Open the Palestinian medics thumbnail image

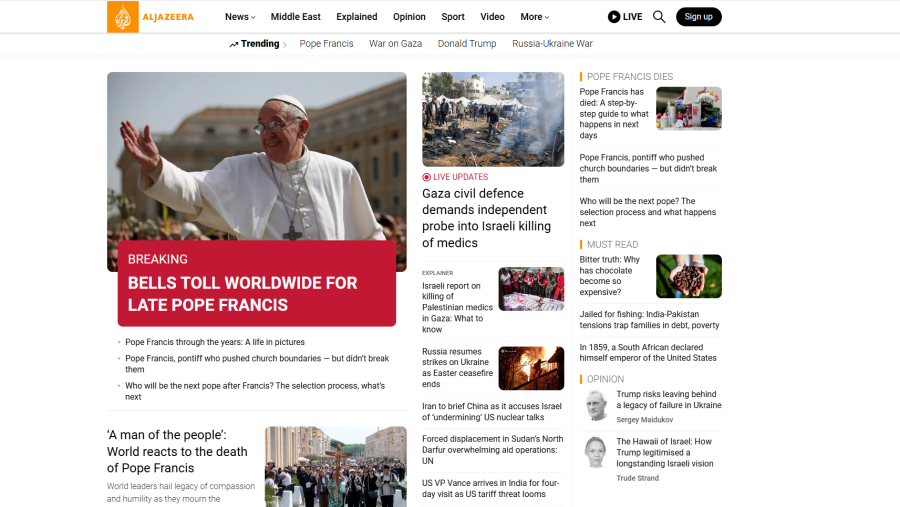pos(531,289)
